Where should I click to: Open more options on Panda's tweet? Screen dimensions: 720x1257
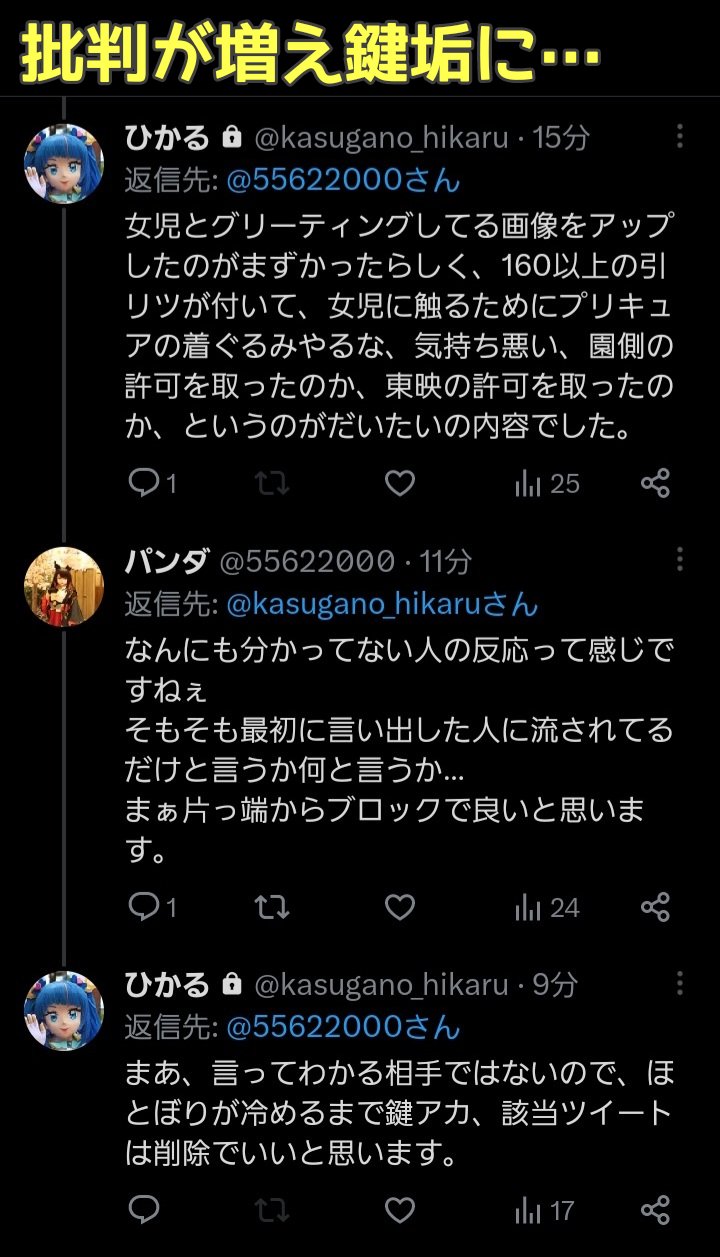tap(680, 560)
